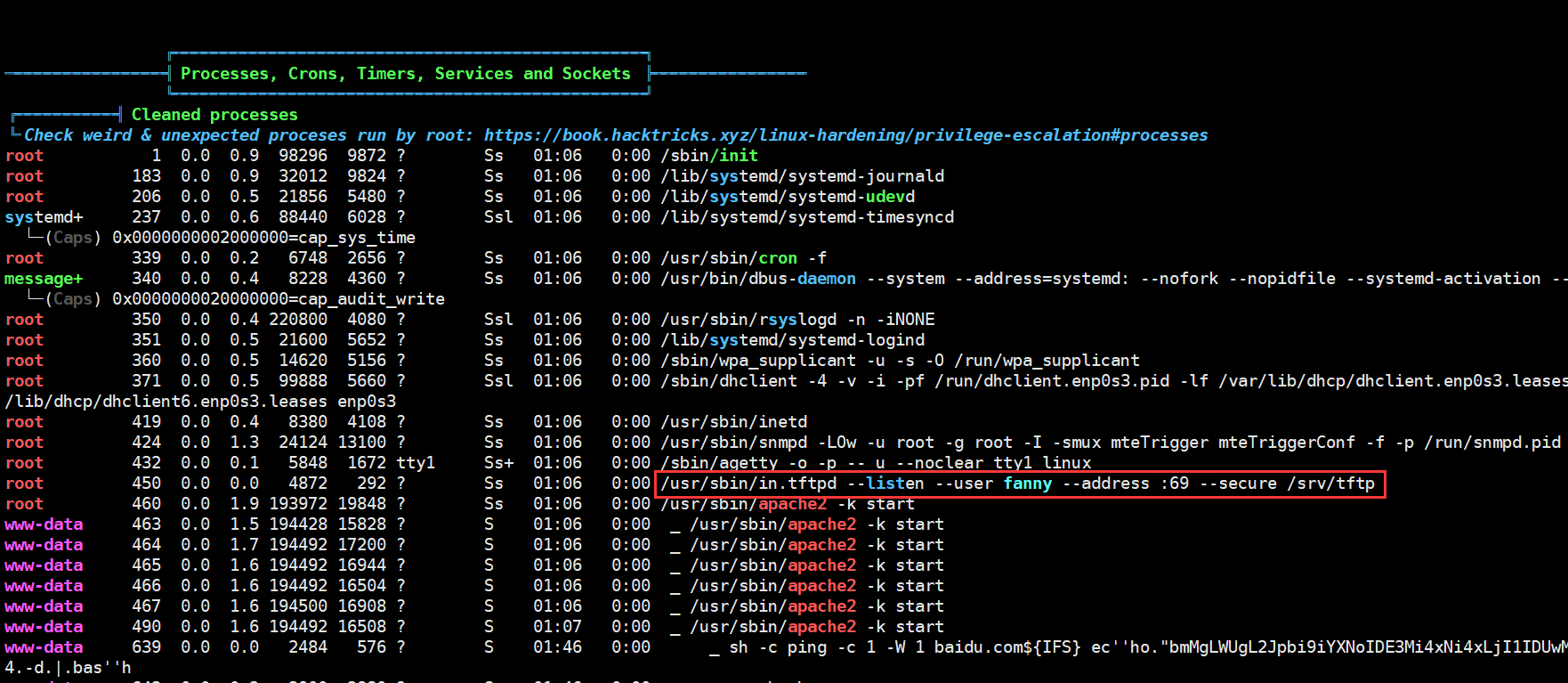Click apache2 command in PID 490 row
This screenshot has height=683, width=1568.
coord(817,627)
